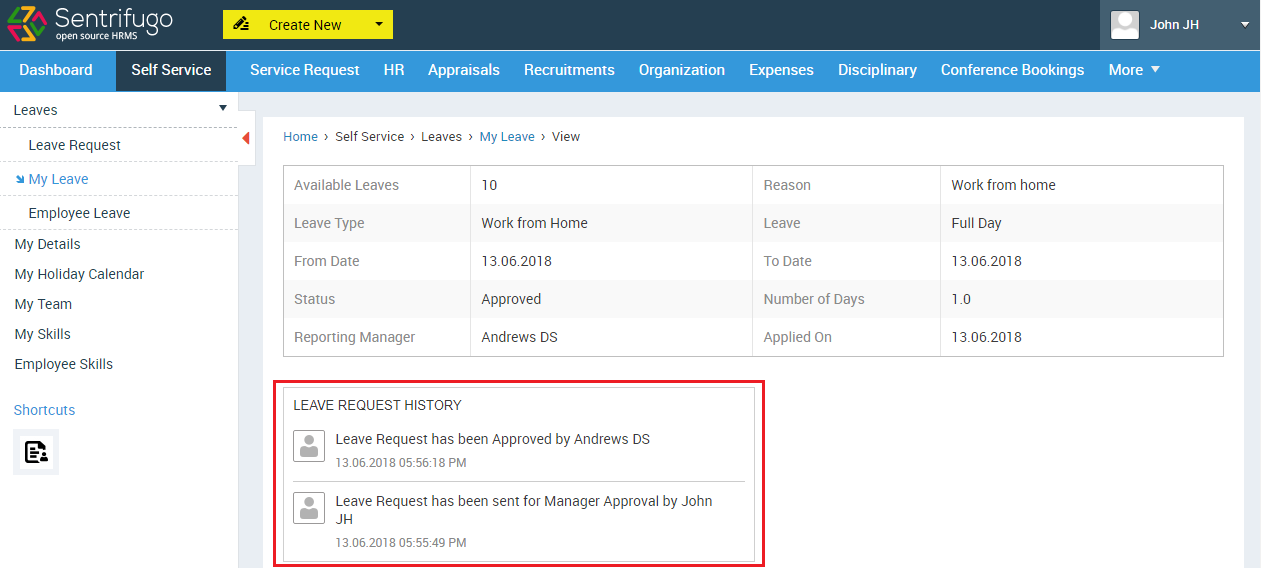Click the My Leave breadcrumb link
1261x568 pixels.
click(x=507, y=137)
